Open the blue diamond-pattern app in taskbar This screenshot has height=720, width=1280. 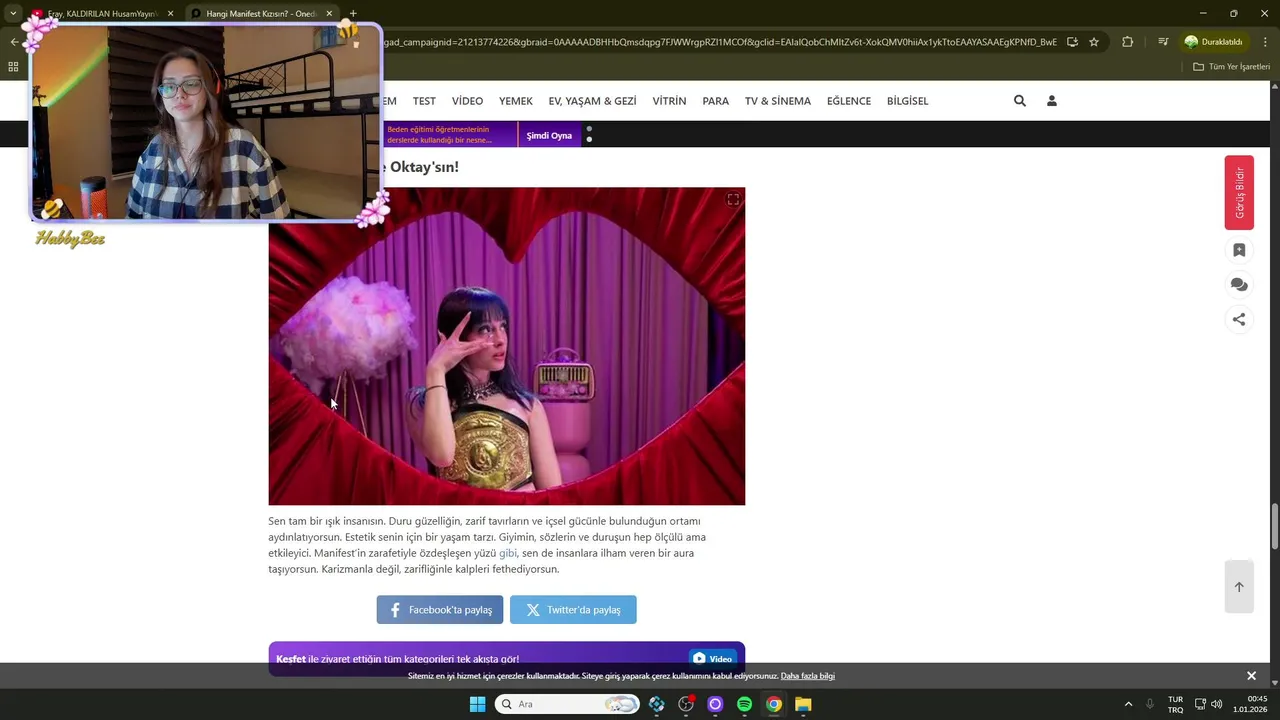click(x=657, y=704)
